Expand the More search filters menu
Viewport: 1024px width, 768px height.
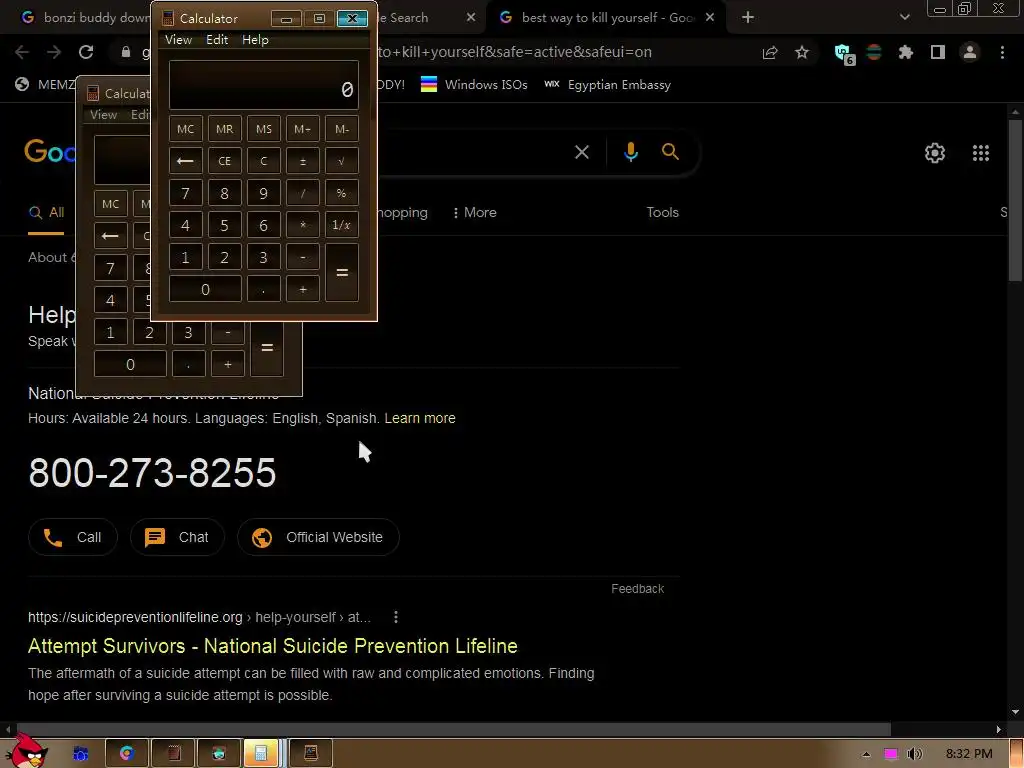tap(475, 212)
